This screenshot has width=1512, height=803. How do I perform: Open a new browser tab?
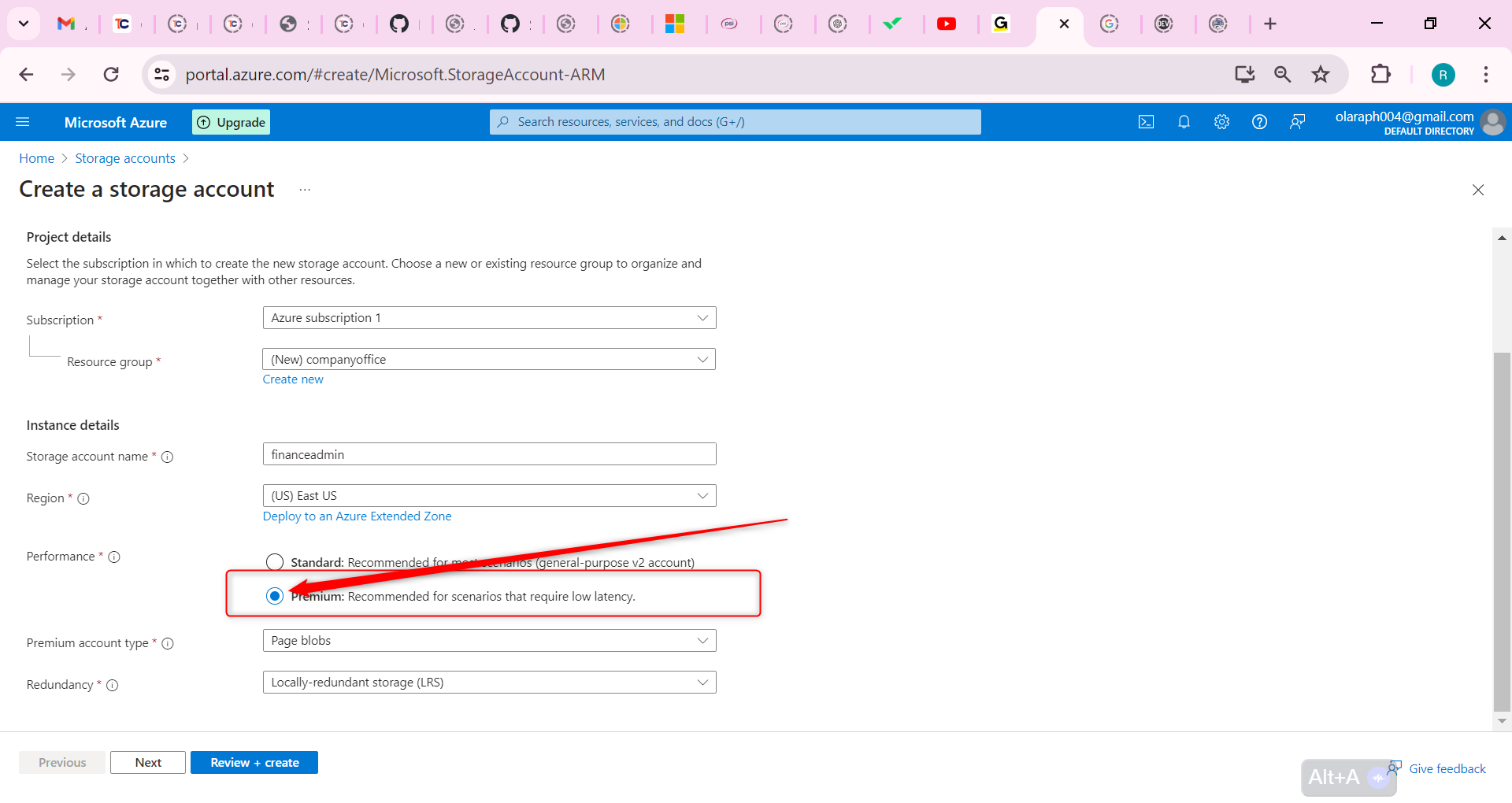[1270, 24]
